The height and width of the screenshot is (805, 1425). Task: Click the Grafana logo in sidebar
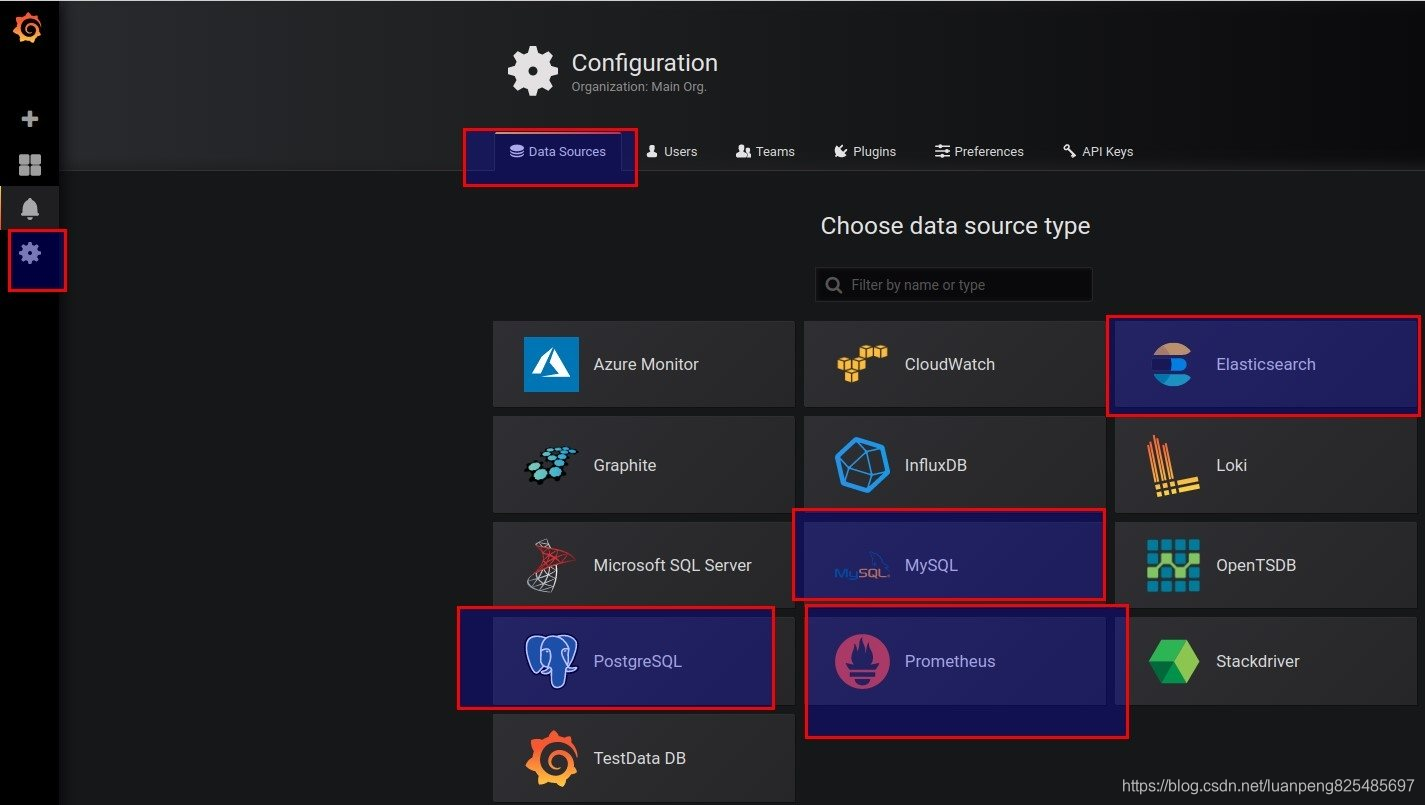pyautogui.click(x=28, y=29)
